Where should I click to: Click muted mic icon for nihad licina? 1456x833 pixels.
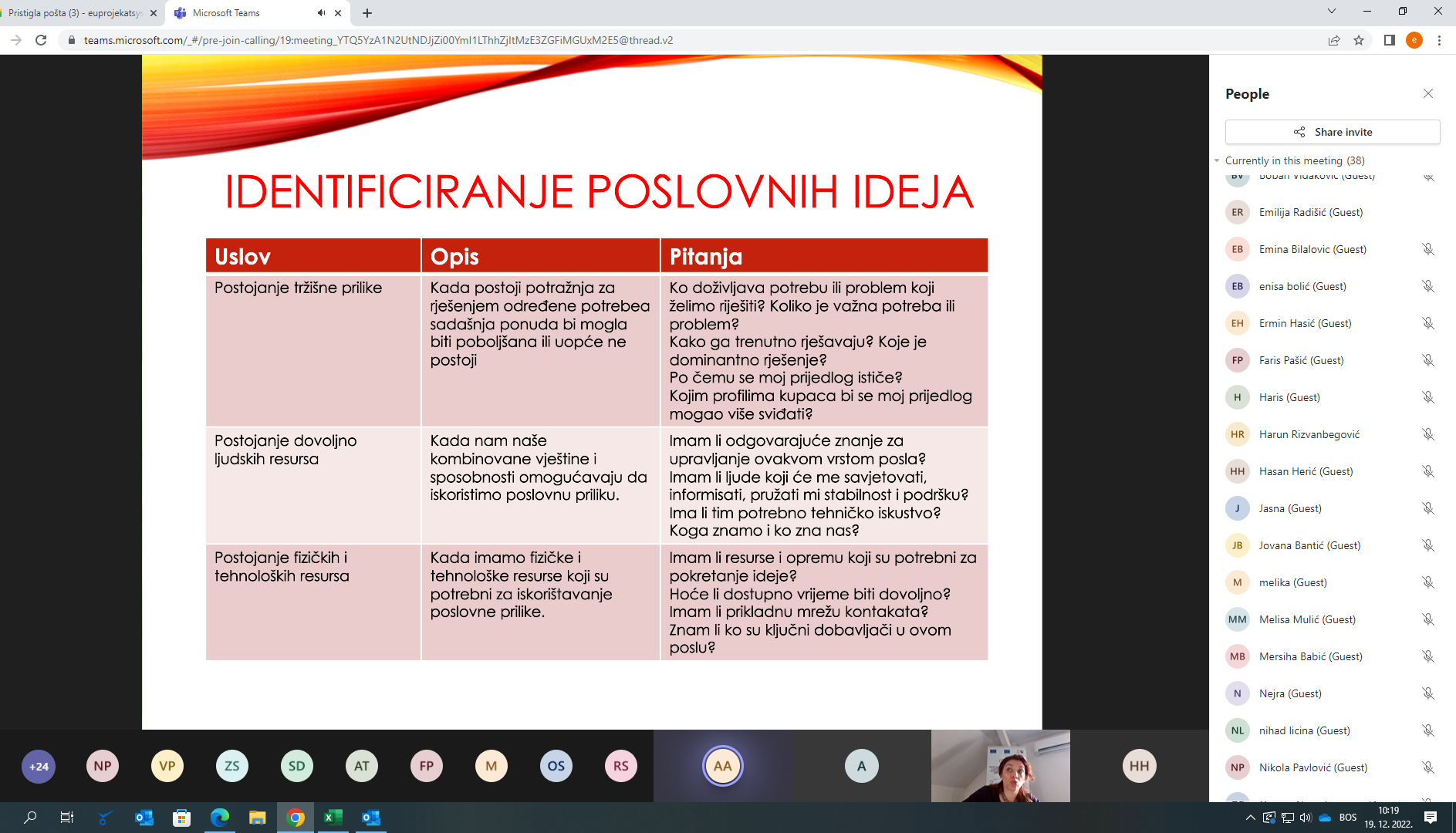tap(1428, 730)
